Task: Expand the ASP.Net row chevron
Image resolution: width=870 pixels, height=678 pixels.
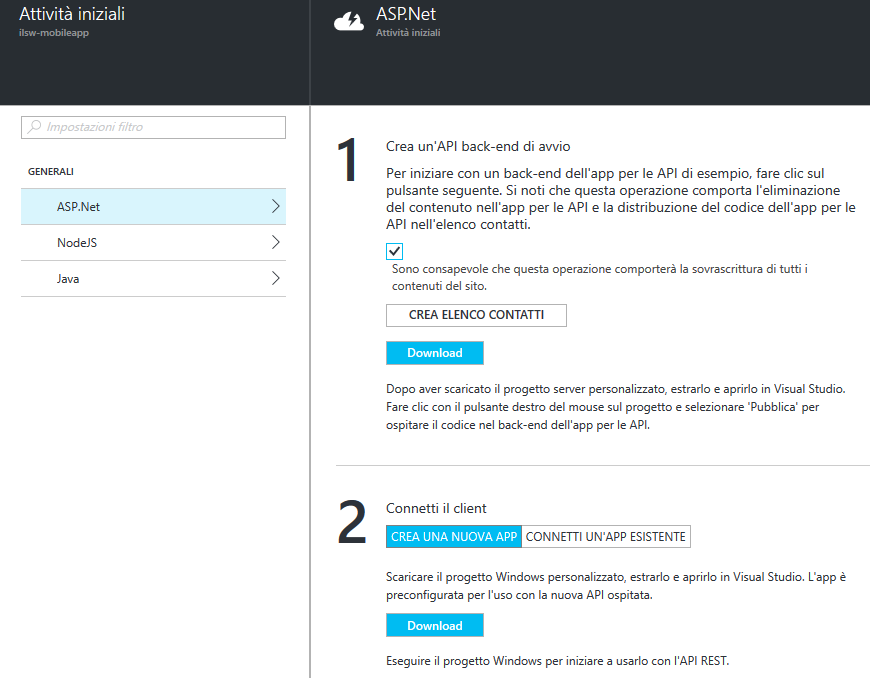Action: [x=276, y=206]
